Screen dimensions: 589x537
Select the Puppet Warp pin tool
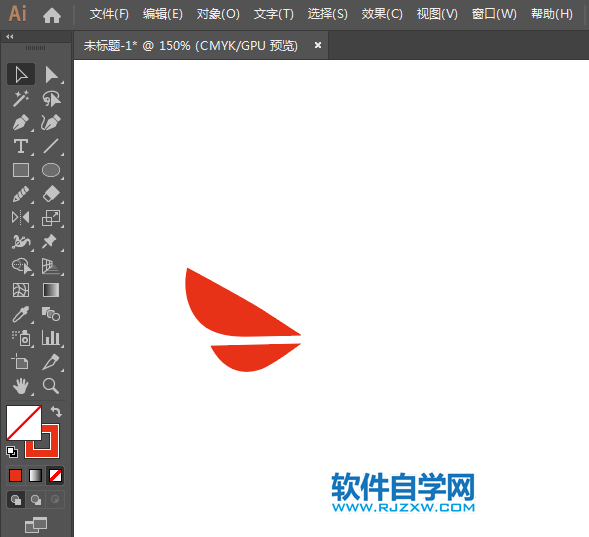click(x=51, y=242)
